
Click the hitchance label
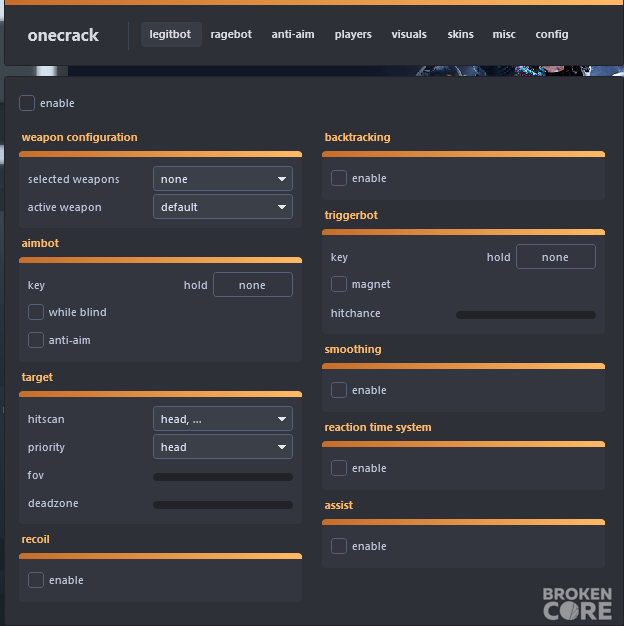[x=355, y=313]
